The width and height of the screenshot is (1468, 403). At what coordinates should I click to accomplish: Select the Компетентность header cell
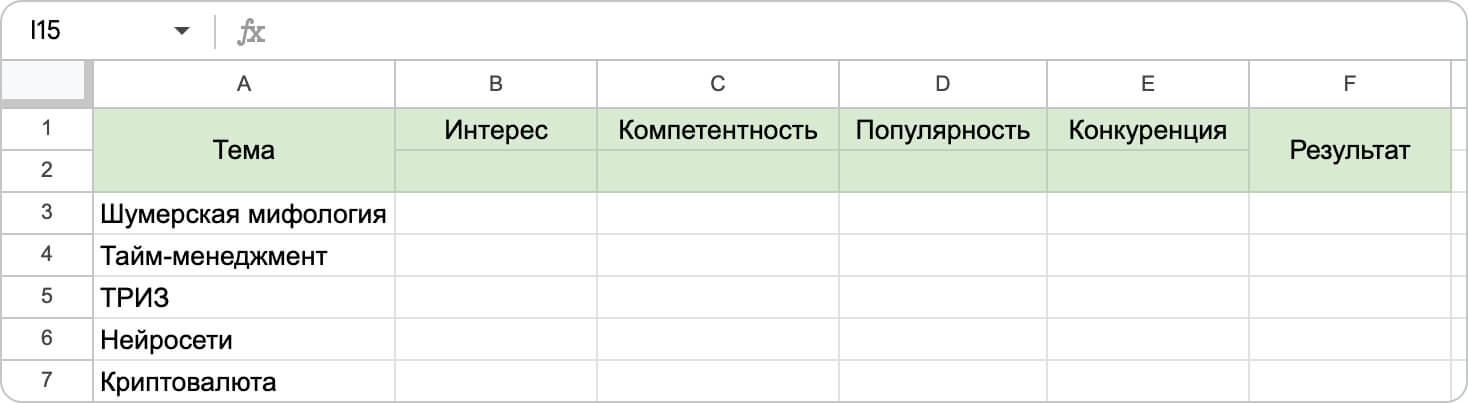tap(718, 130)
